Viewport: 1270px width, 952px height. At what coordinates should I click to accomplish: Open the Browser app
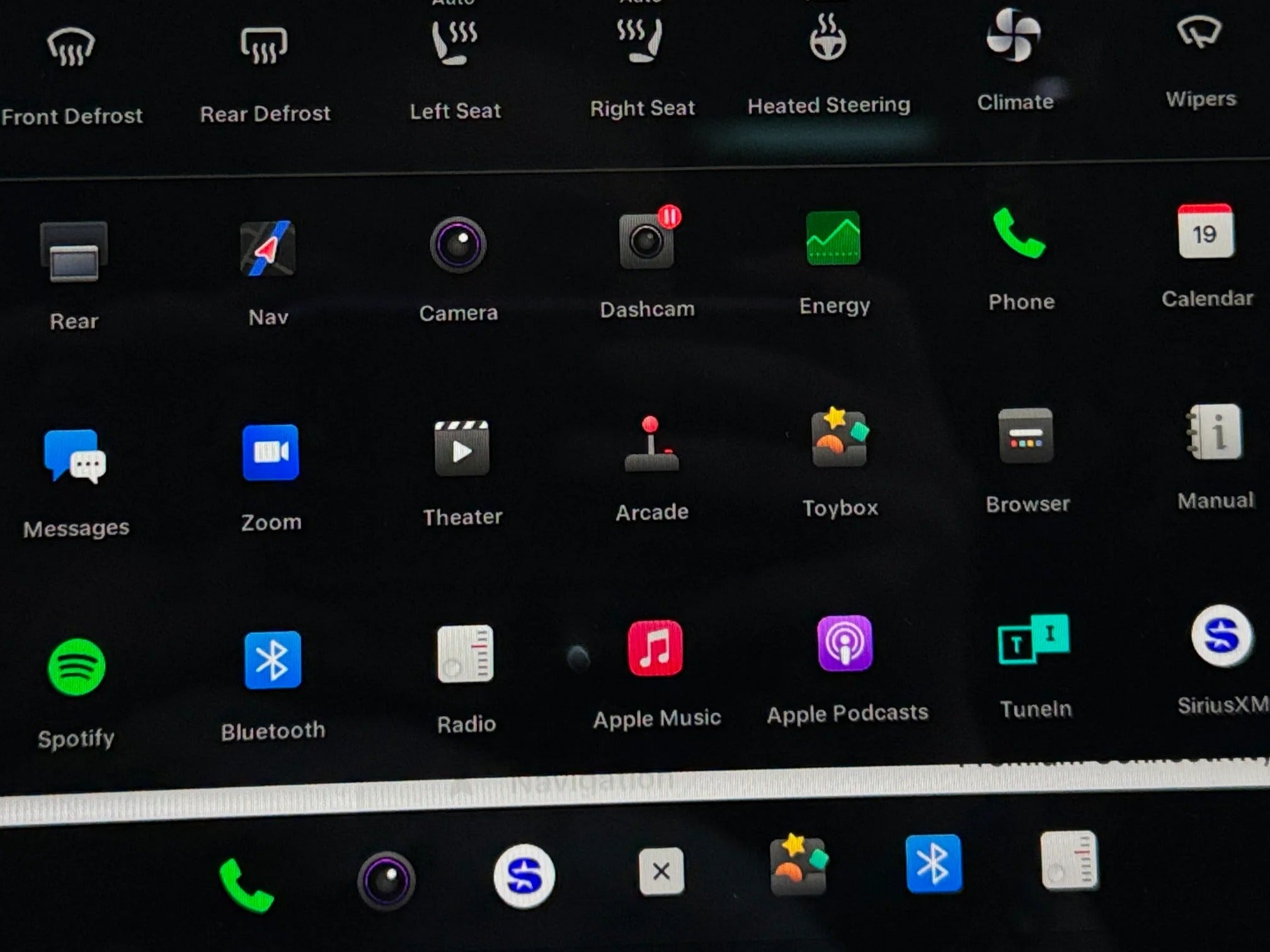pyautogui.click(x=1026, y=435)
